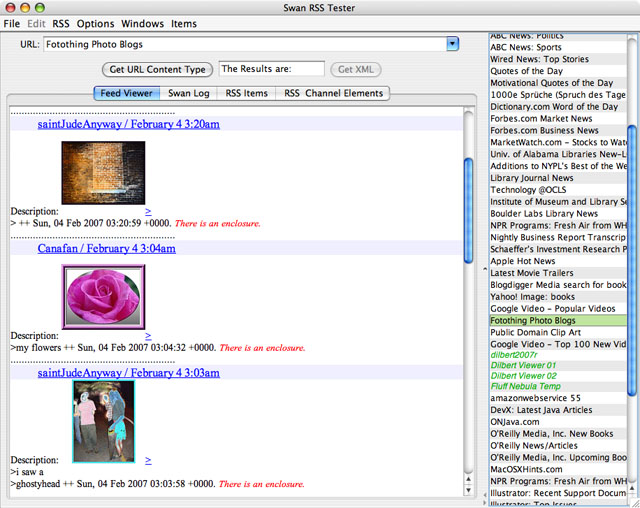
Task: Click inside The Results are text field
Action: click(x=271, y=69)
